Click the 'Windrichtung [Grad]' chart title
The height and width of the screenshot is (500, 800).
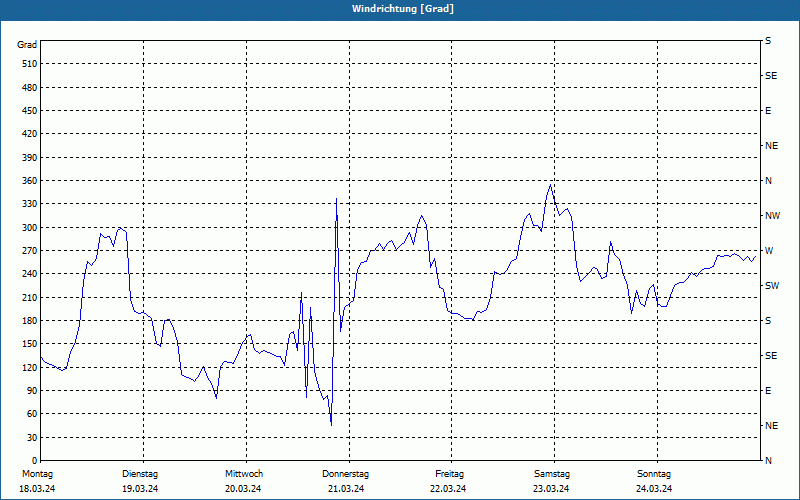click(403, 9)
